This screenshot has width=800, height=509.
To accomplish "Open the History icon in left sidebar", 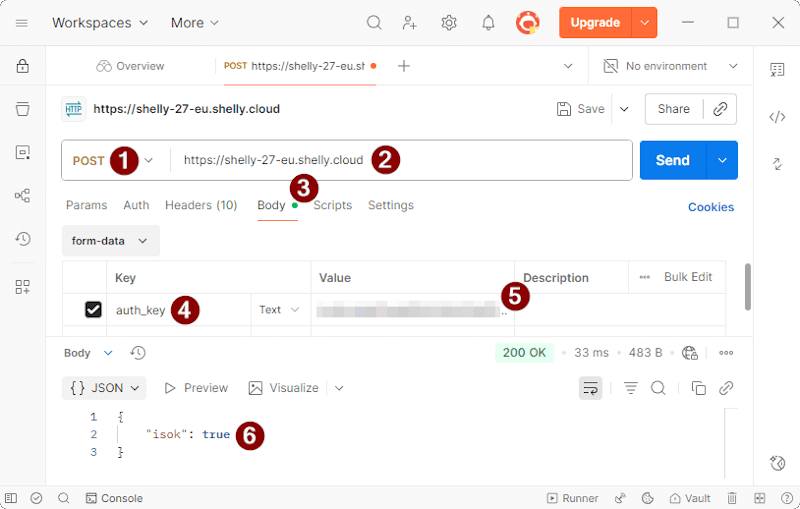I will [22, 239].
